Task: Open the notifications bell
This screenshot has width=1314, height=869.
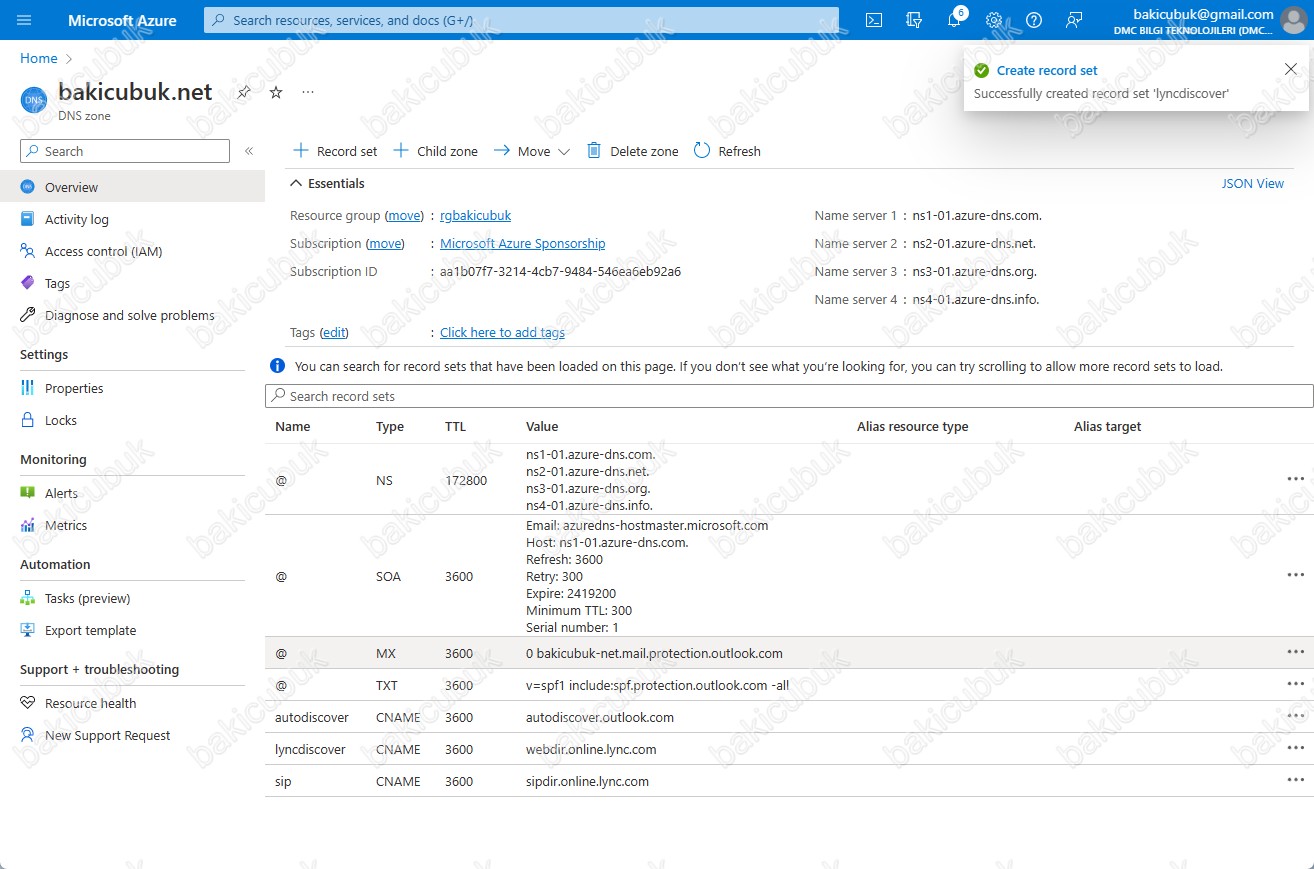Action: coord(954,20)
